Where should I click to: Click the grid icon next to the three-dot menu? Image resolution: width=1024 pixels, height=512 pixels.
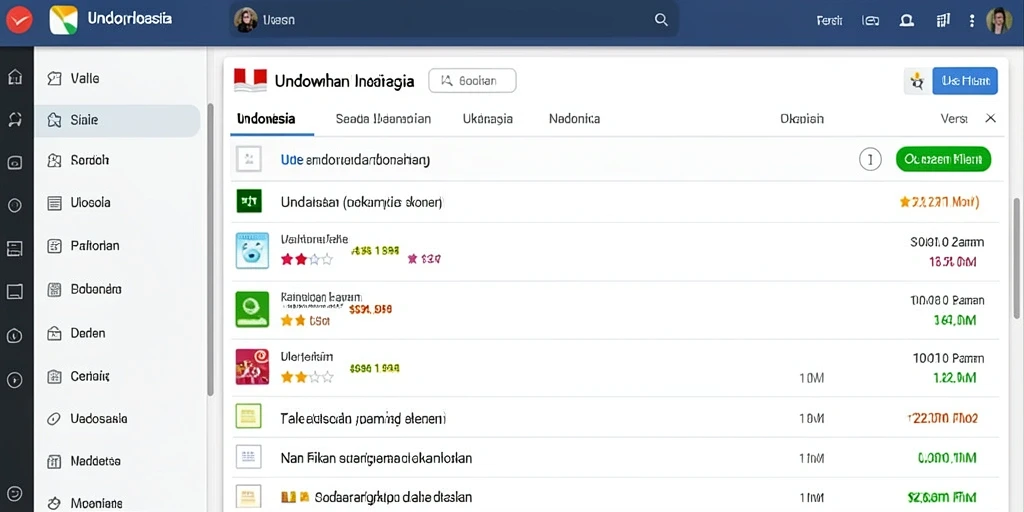click(x=942, y=20)
